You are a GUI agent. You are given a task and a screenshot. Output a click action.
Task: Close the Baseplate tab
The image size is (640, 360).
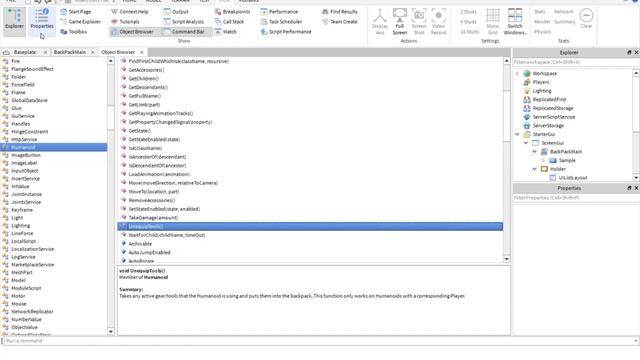45,52
